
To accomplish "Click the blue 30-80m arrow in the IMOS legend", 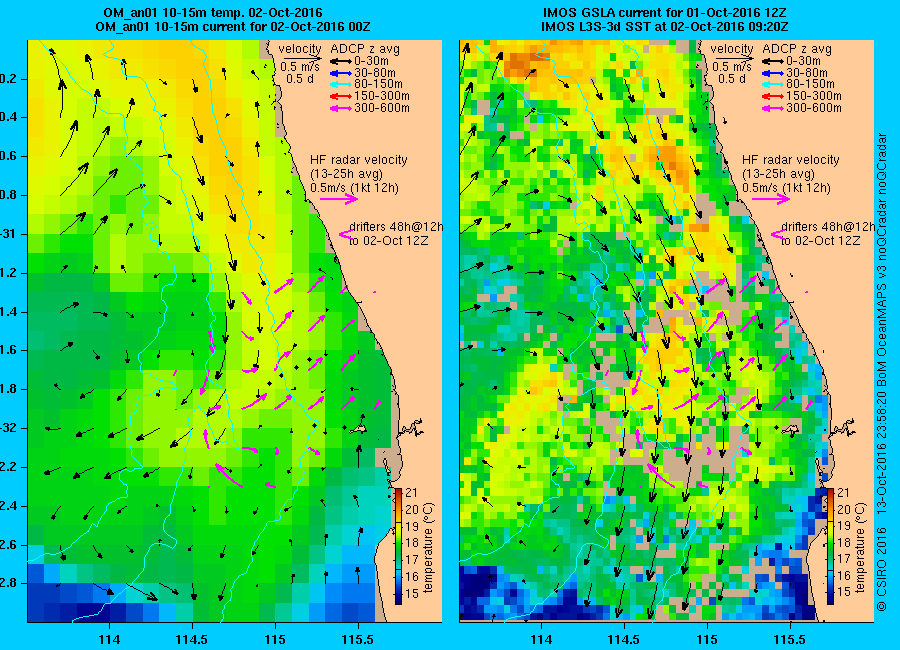I will (773, 73).
